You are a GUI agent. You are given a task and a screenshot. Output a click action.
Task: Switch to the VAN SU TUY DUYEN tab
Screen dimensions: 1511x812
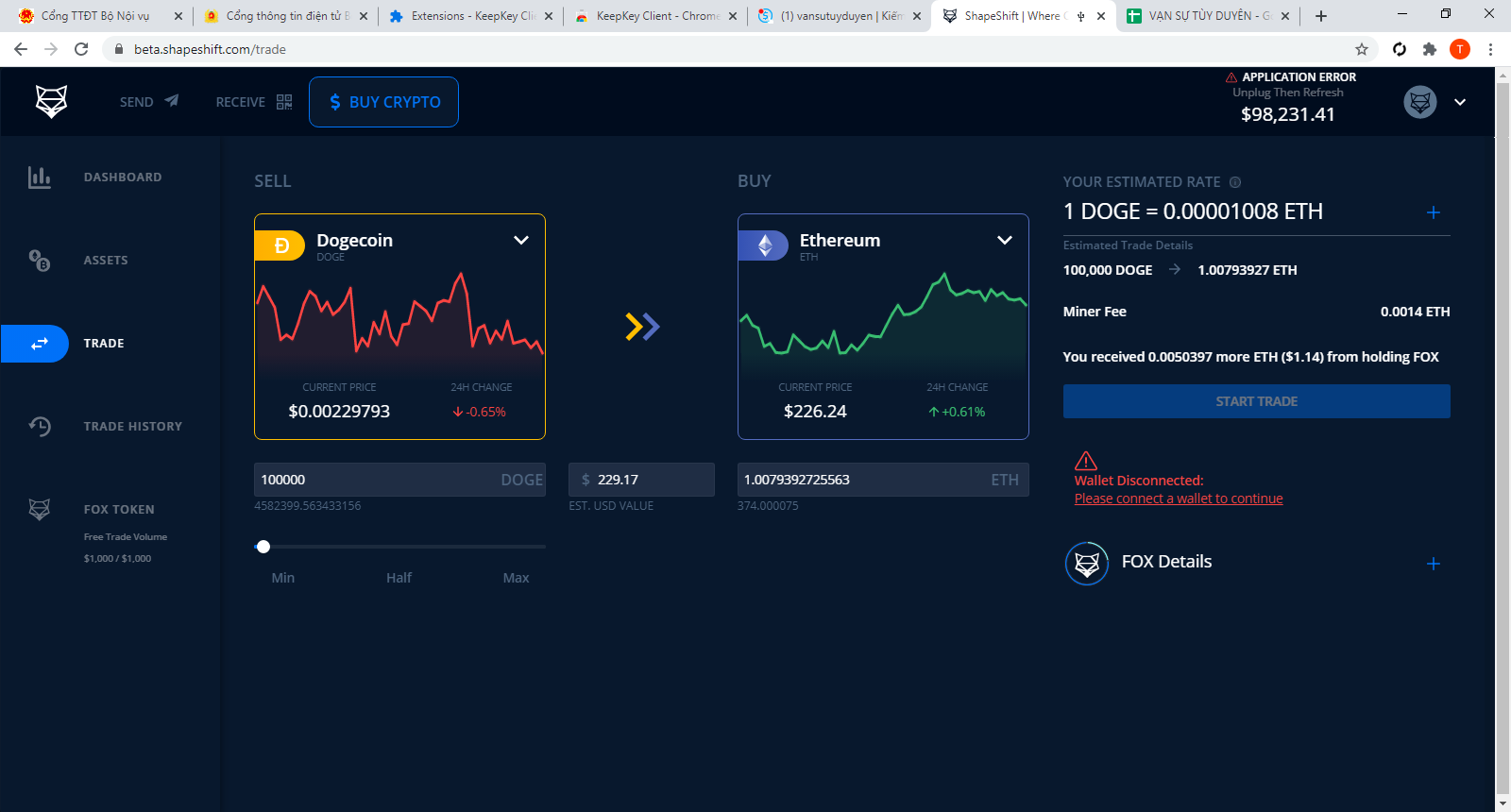coord(1209,16)
